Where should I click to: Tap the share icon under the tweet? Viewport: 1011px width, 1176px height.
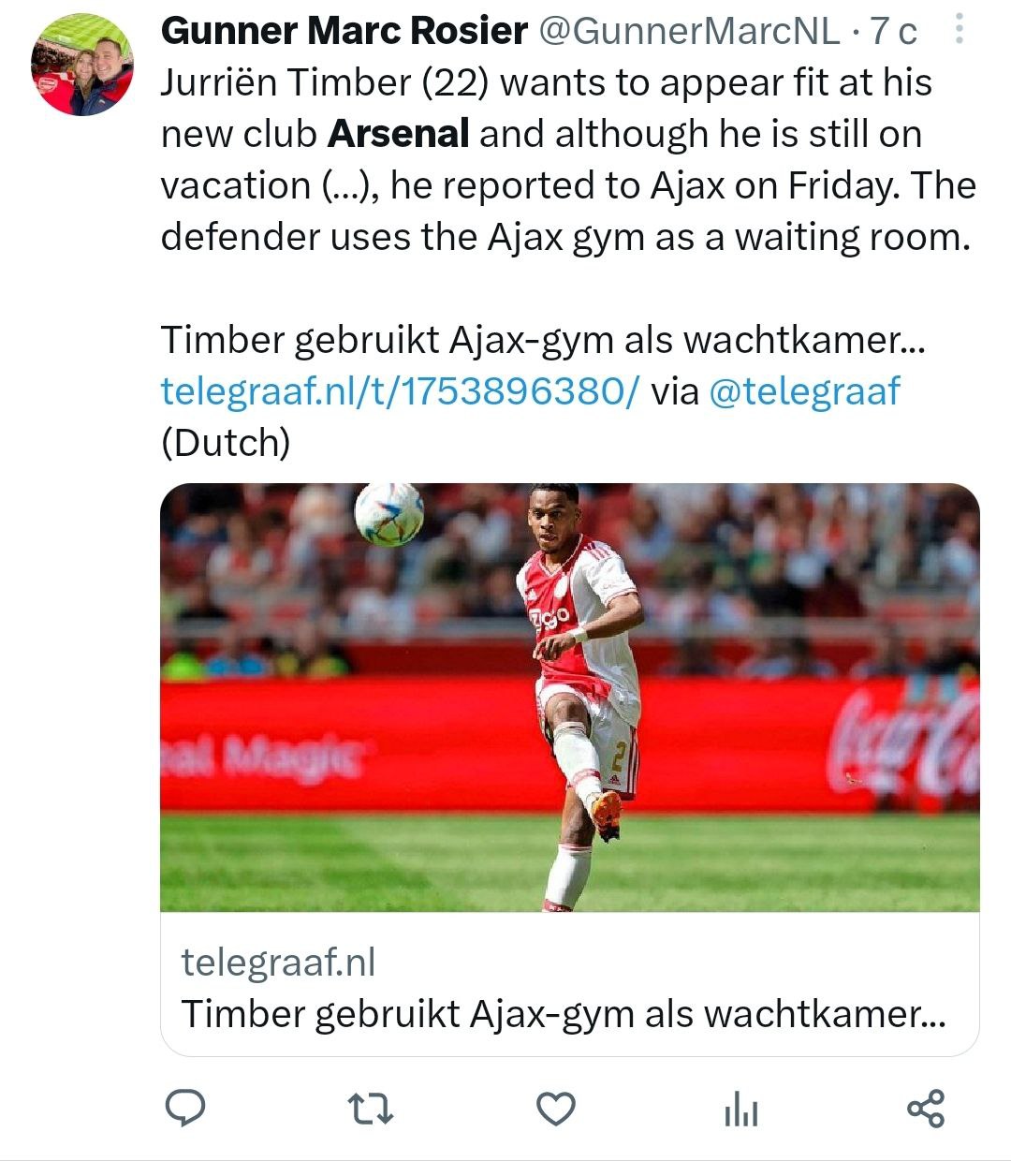click(926, 1109)
